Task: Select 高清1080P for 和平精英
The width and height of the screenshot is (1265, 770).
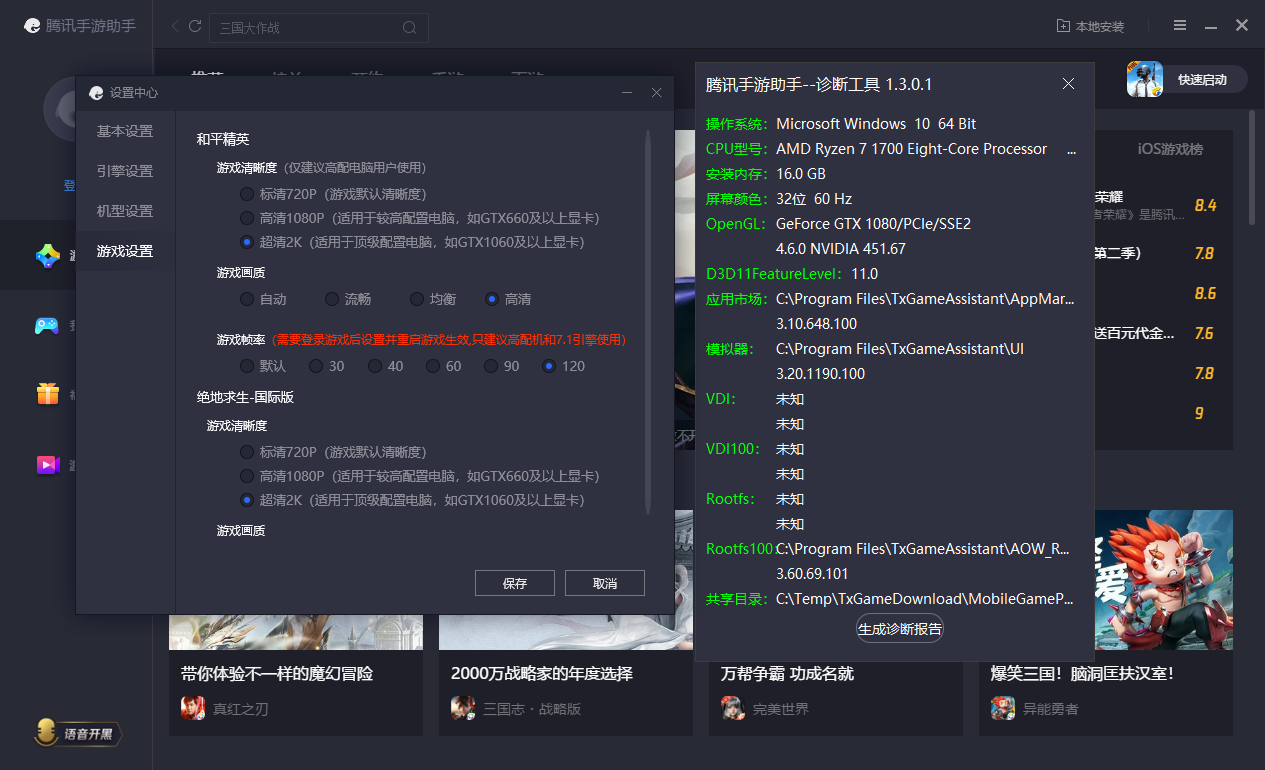Action: tap(247, 218)
